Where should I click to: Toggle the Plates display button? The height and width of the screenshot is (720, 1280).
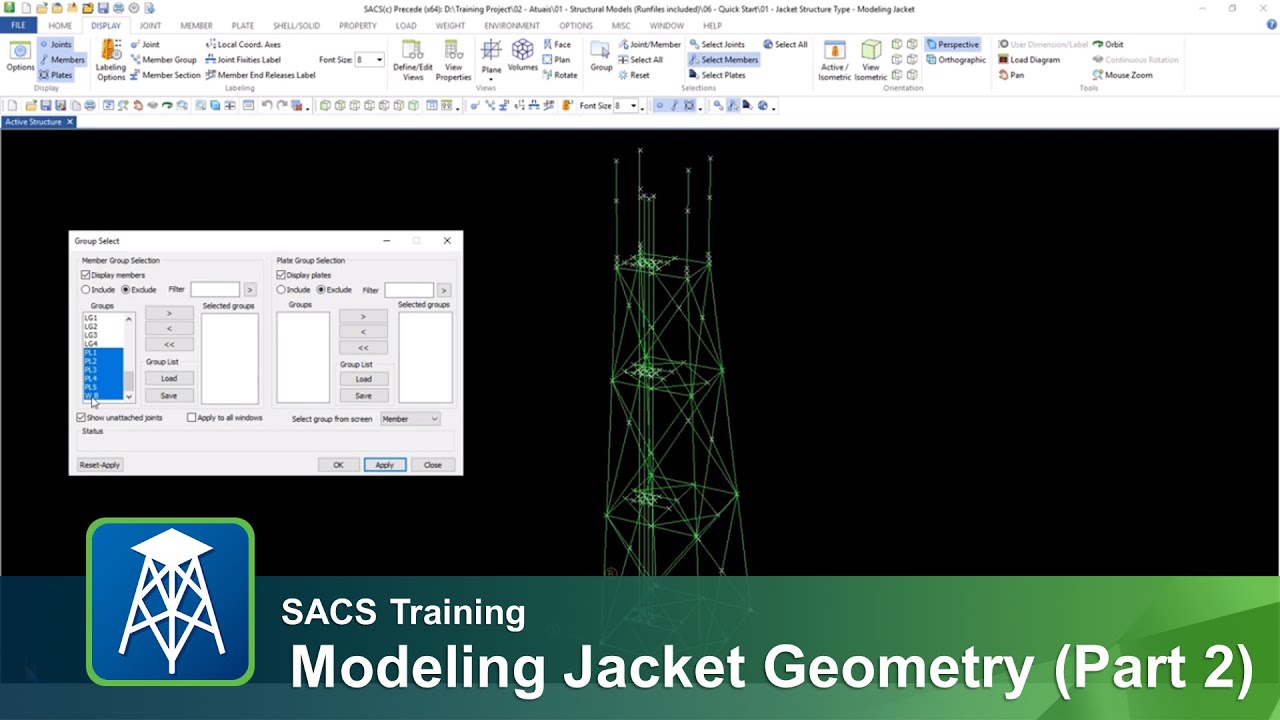pos(55,75)
